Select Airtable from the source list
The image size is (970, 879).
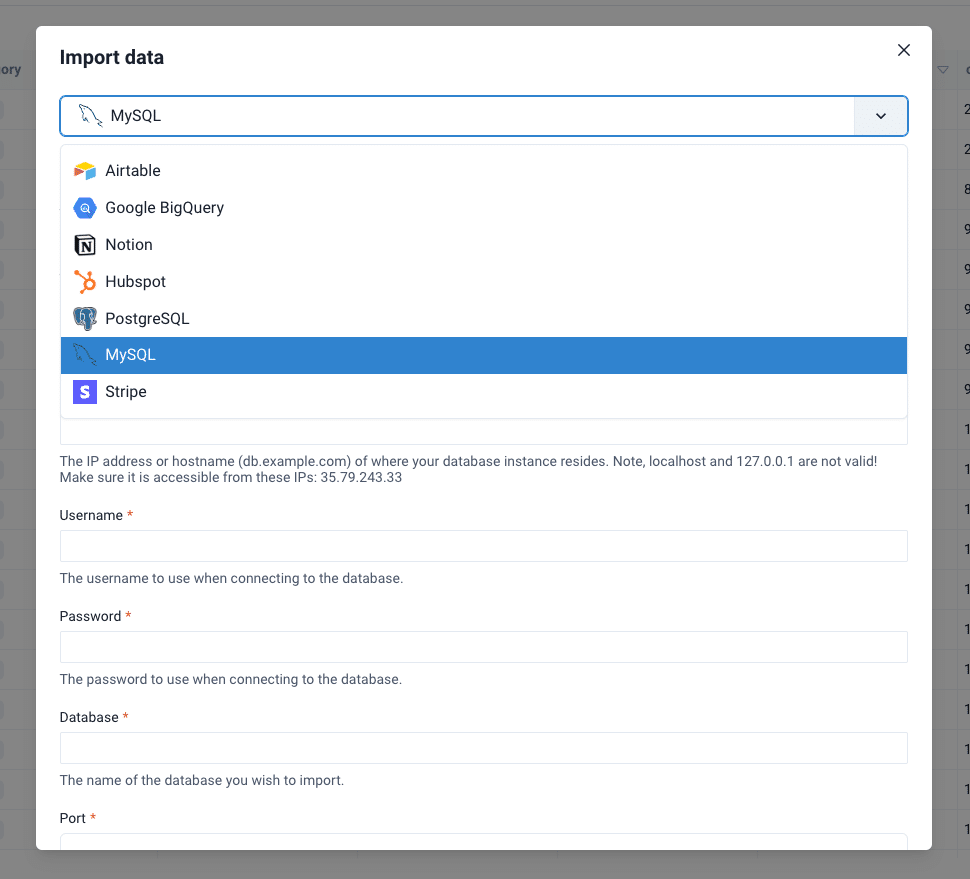pos(133,171)
